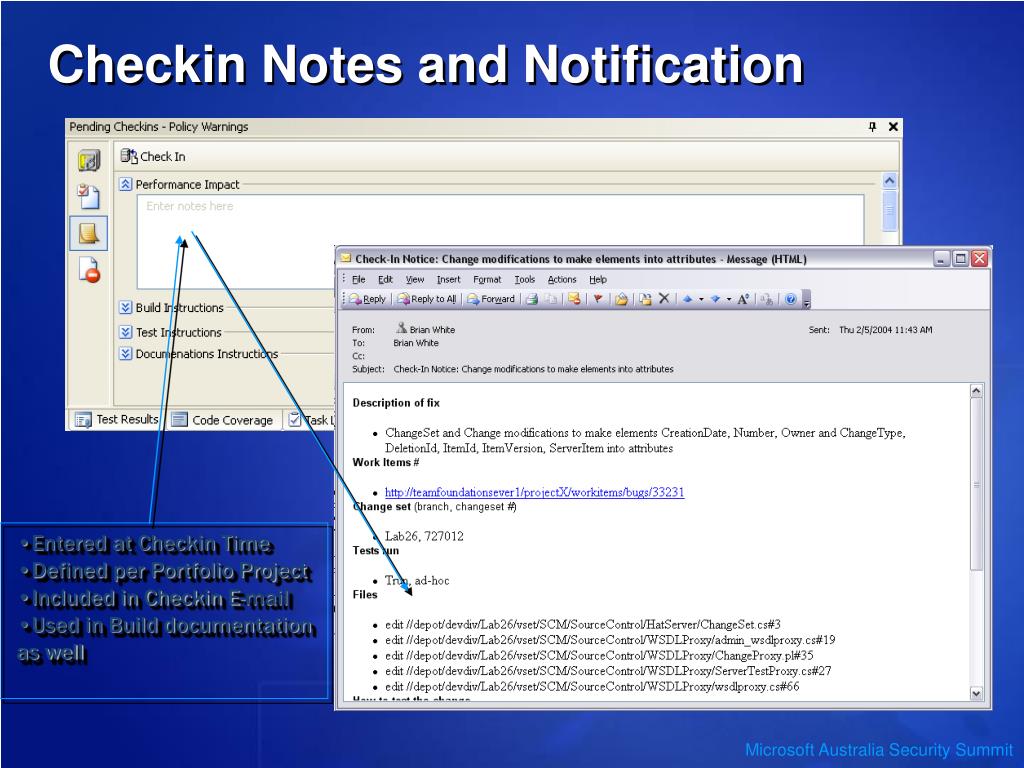Open the workitems bugs/33231 hyperlink
Image resolution: width=1024 pixels, height=768 pixels.
[534, 492]
